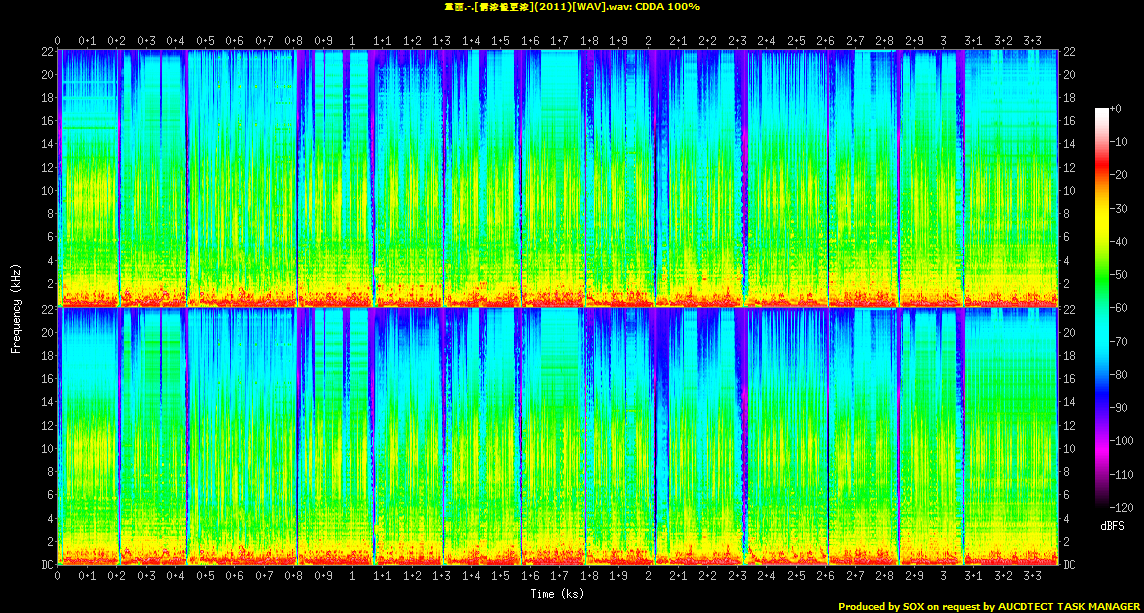Click '3' on the top time axis
The width and height of the screenshot is (1144, 613).
[944, 41]
